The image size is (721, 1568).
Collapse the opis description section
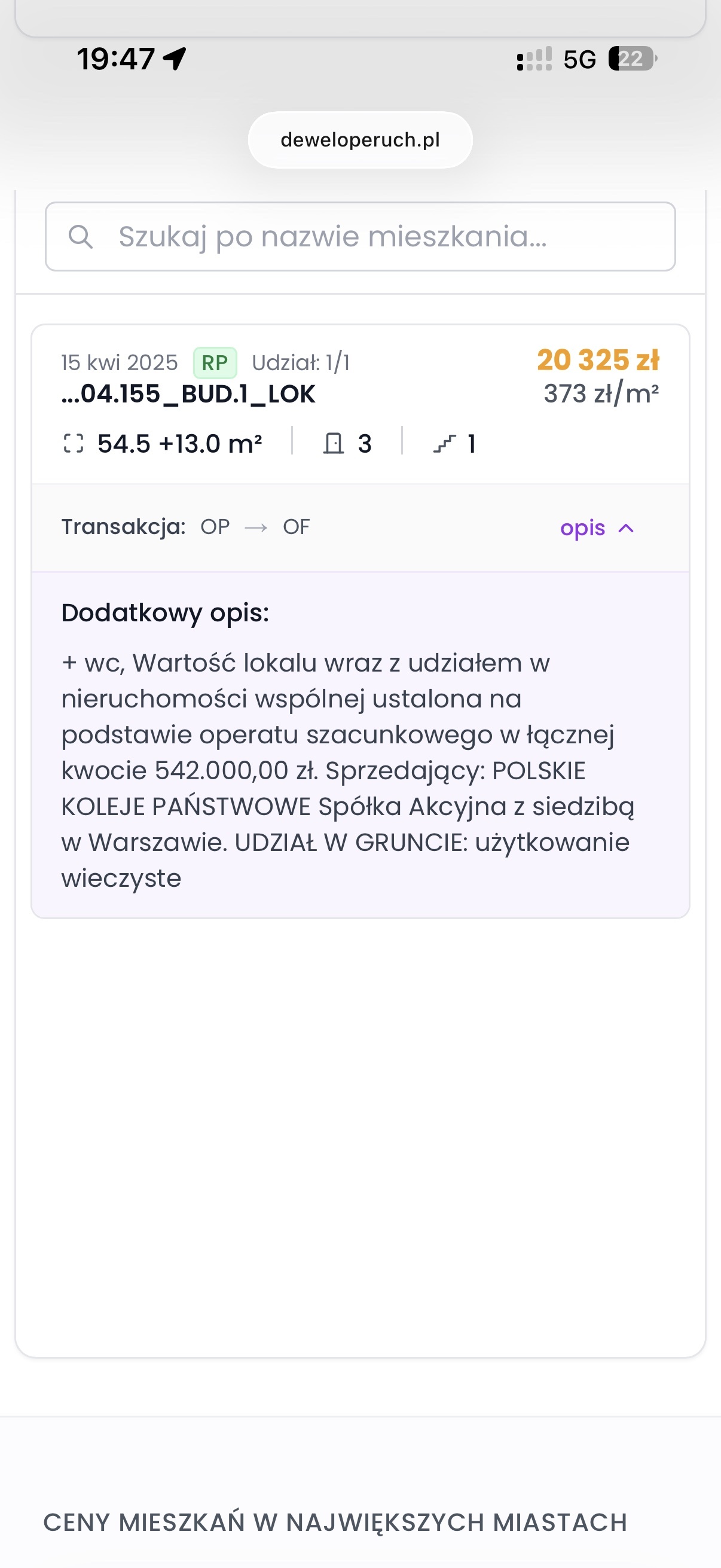(583, 527)
